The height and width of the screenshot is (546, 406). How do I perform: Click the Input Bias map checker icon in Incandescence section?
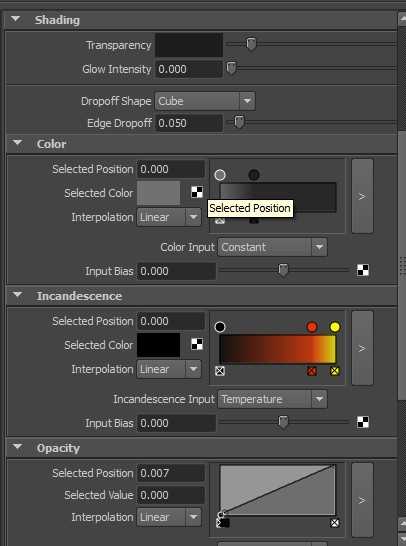pos(363,422)
